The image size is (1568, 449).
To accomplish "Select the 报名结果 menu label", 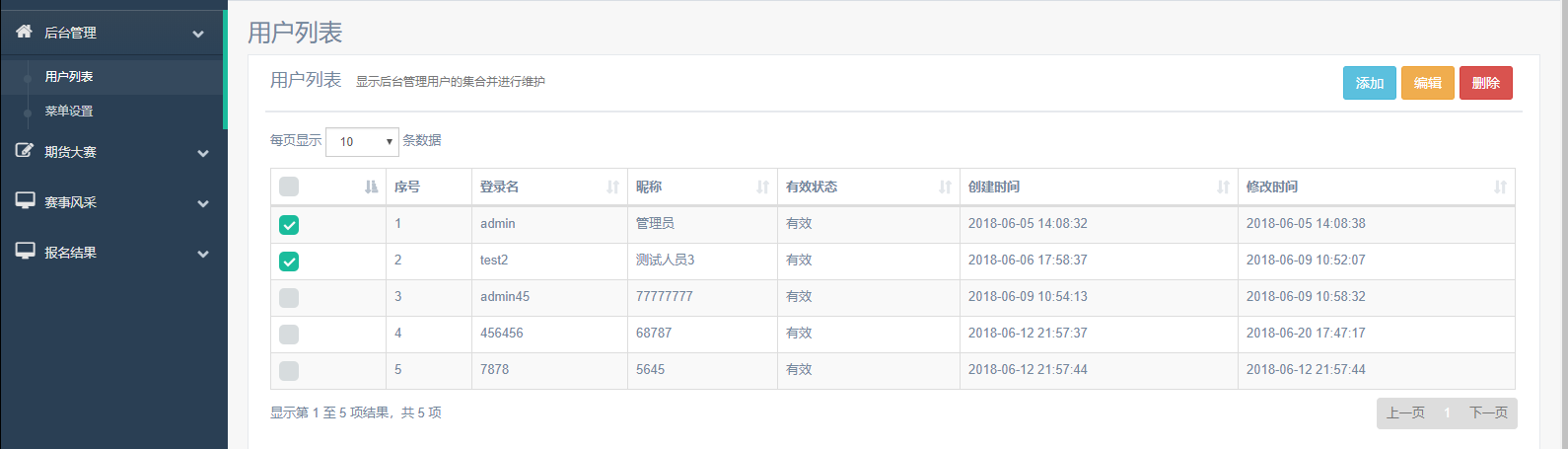I will (70, 253).
